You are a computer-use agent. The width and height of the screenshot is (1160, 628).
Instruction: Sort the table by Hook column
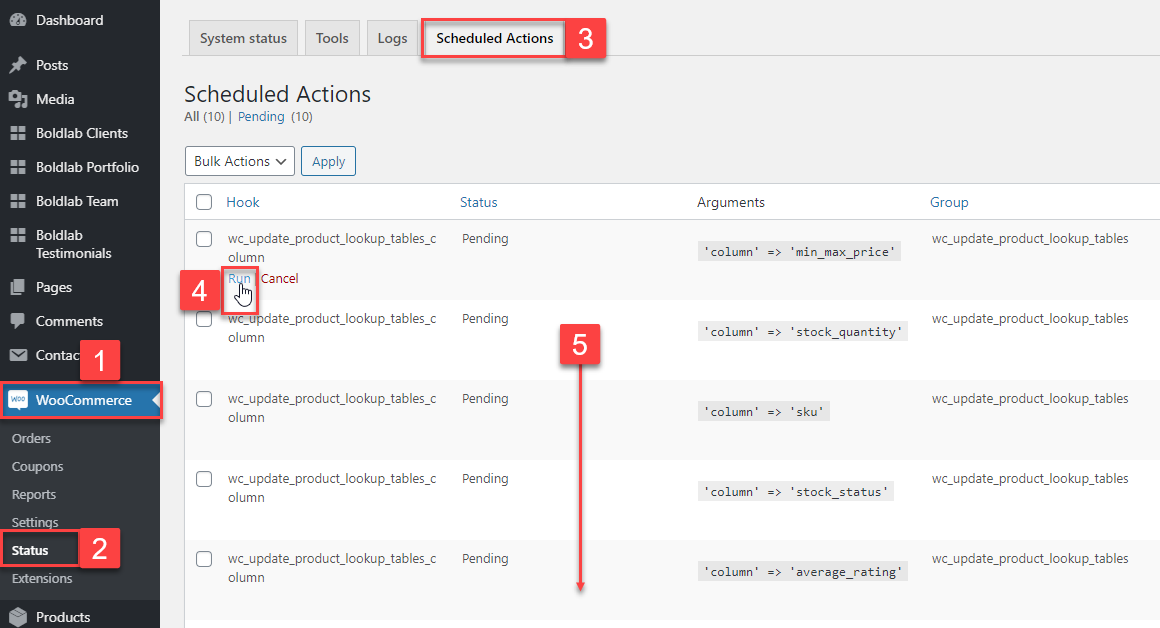[243, 202]
